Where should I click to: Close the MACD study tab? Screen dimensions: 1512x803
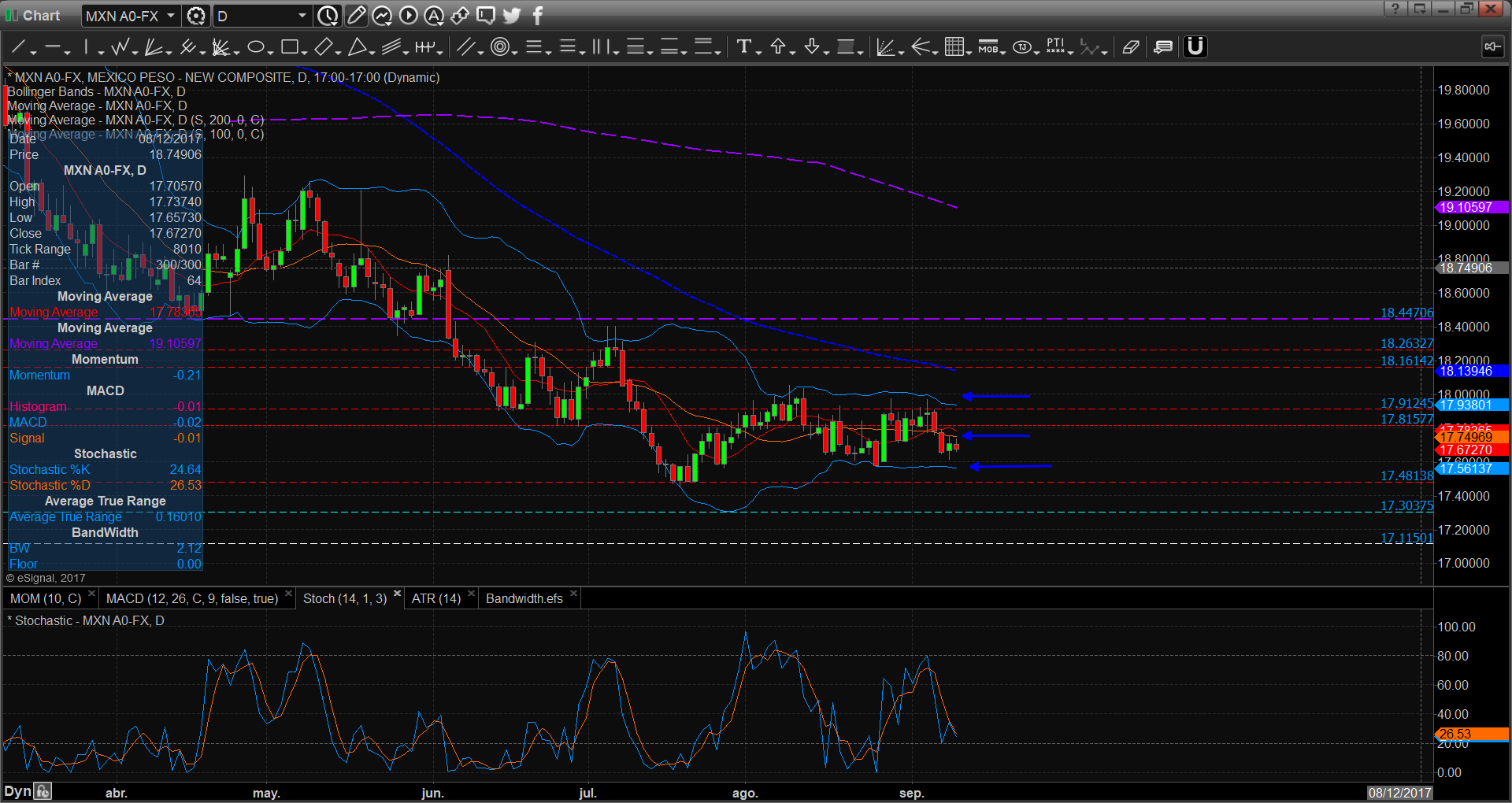(x=288, y=594)
